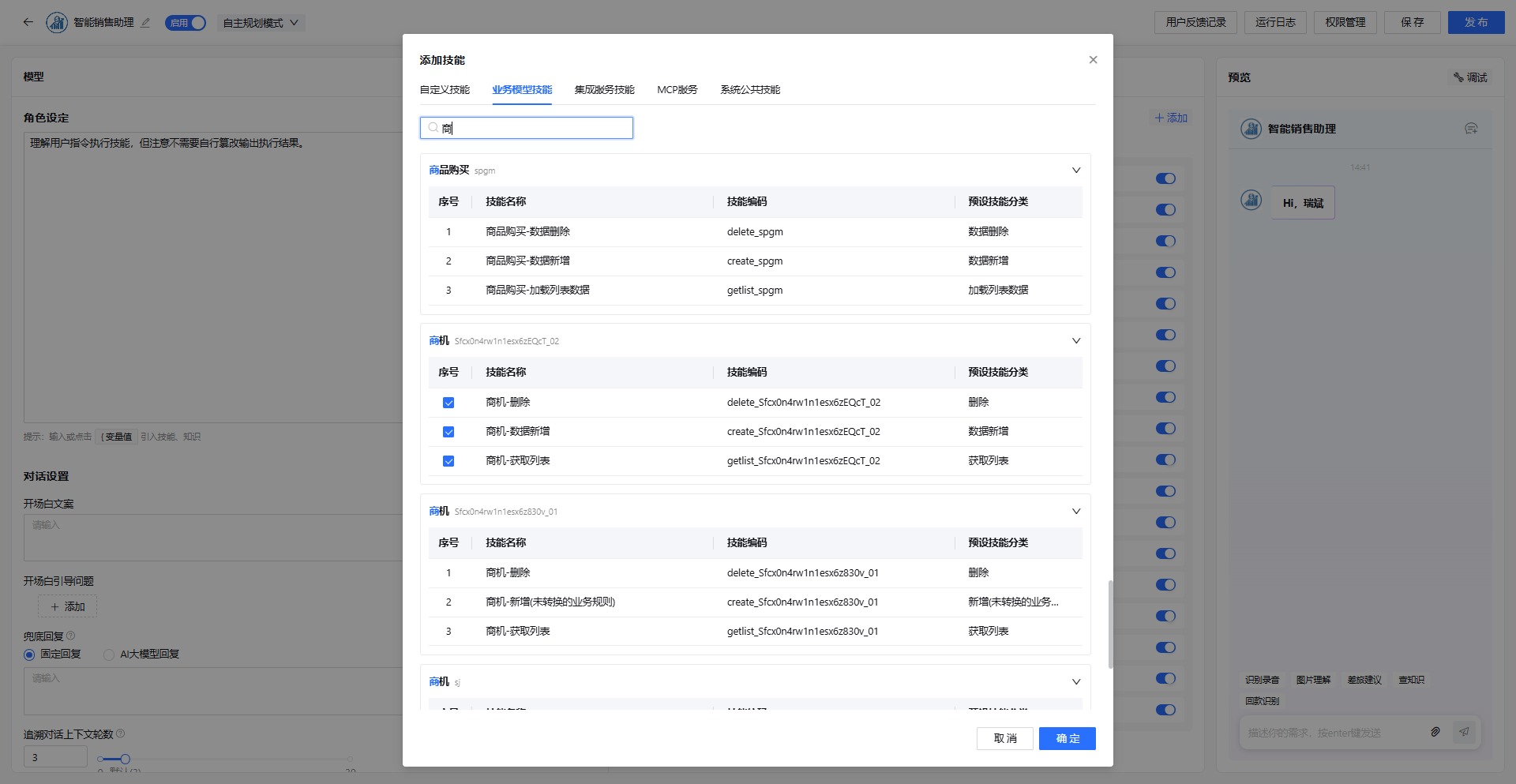Open the 自主规划模式 dropdown
1516x784 pixels.
261,23
